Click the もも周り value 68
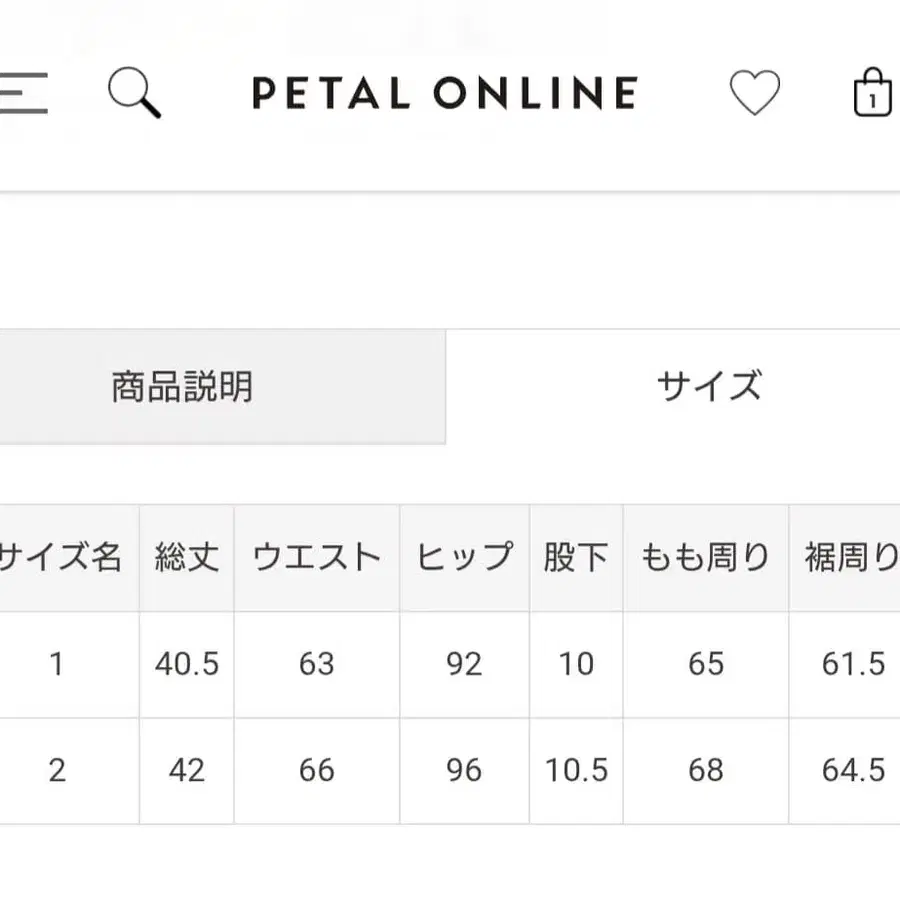Image resolution: width=900 pixels, height=900 pixels. pyautogui.click(x=705, y=770)
